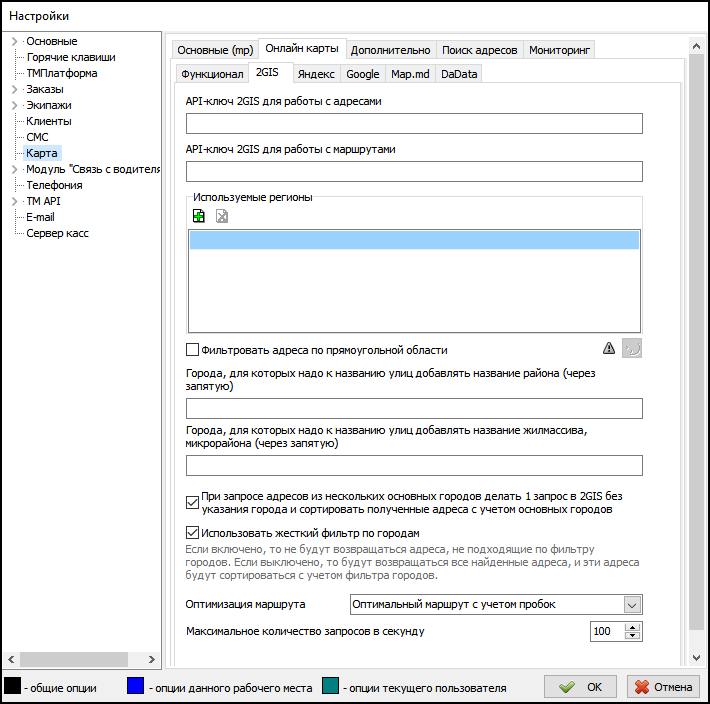Switch to the Яндекс tab
This screenshot has width=710, height=704.
coord(316,73)
